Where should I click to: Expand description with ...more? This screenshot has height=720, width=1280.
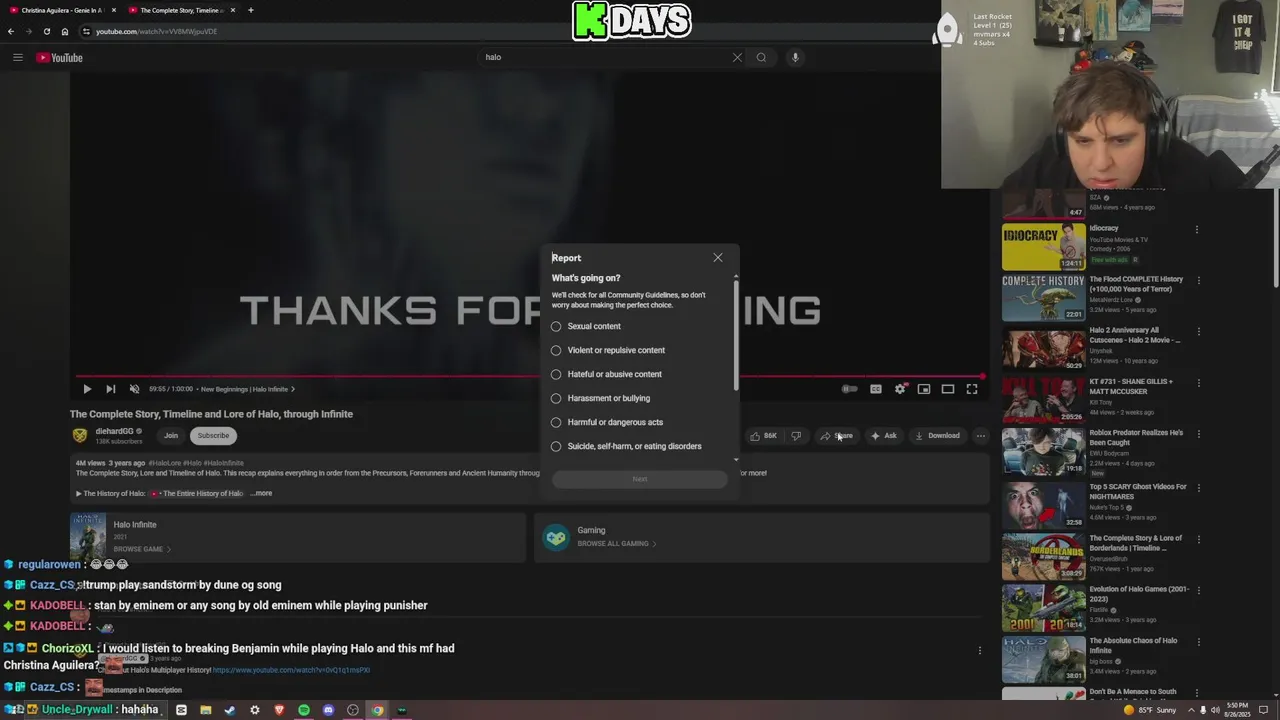261,493
